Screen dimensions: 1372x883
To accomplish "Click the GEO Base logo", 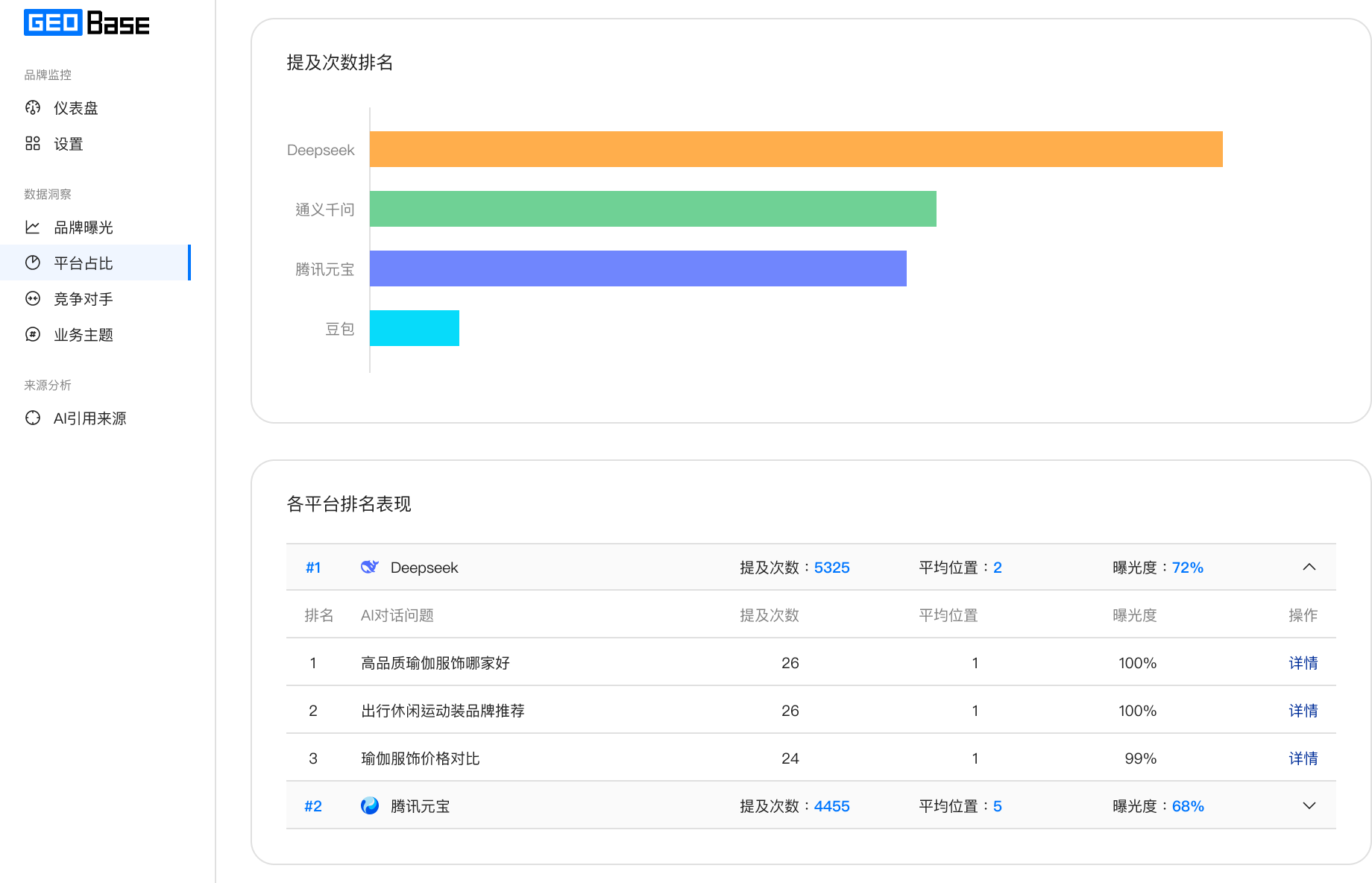I will [86, 22].
